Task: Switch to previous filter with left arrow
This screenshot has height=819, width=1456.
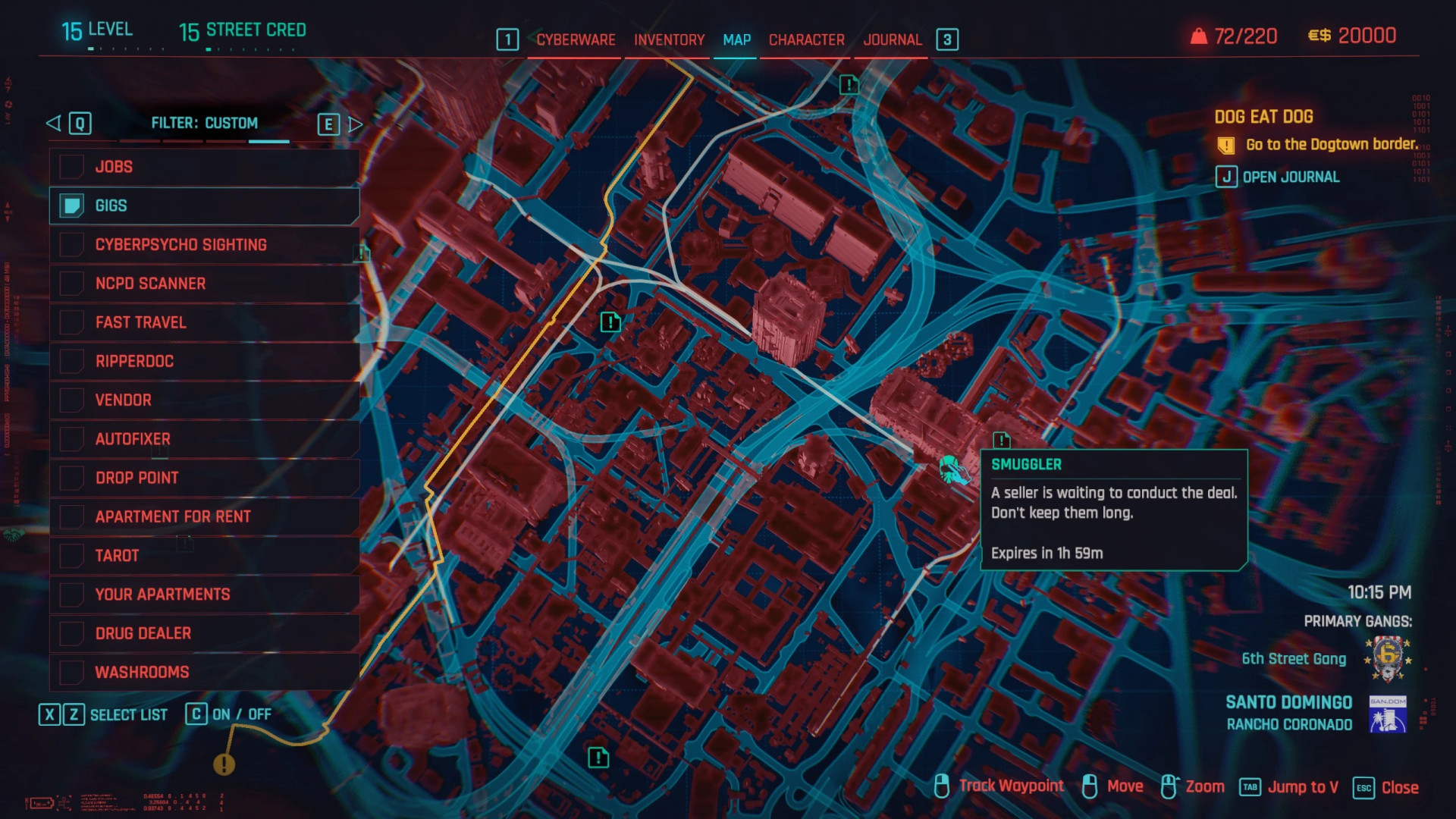Action: [53, 123]
